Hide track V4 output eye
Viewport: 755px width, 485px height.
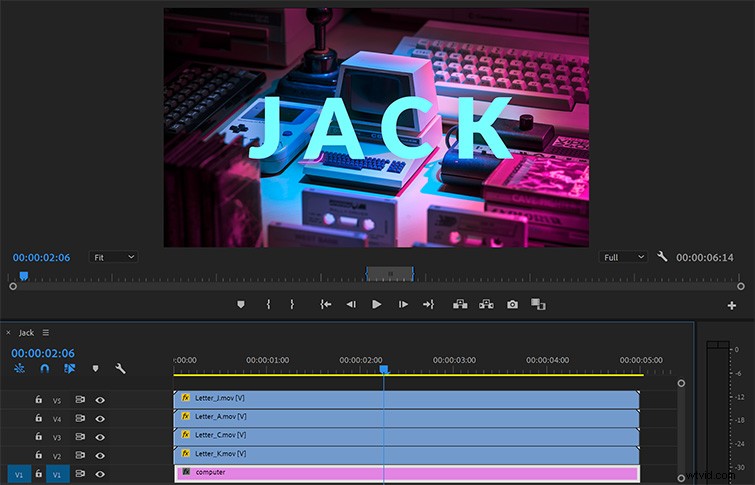(x=100, y=419)
